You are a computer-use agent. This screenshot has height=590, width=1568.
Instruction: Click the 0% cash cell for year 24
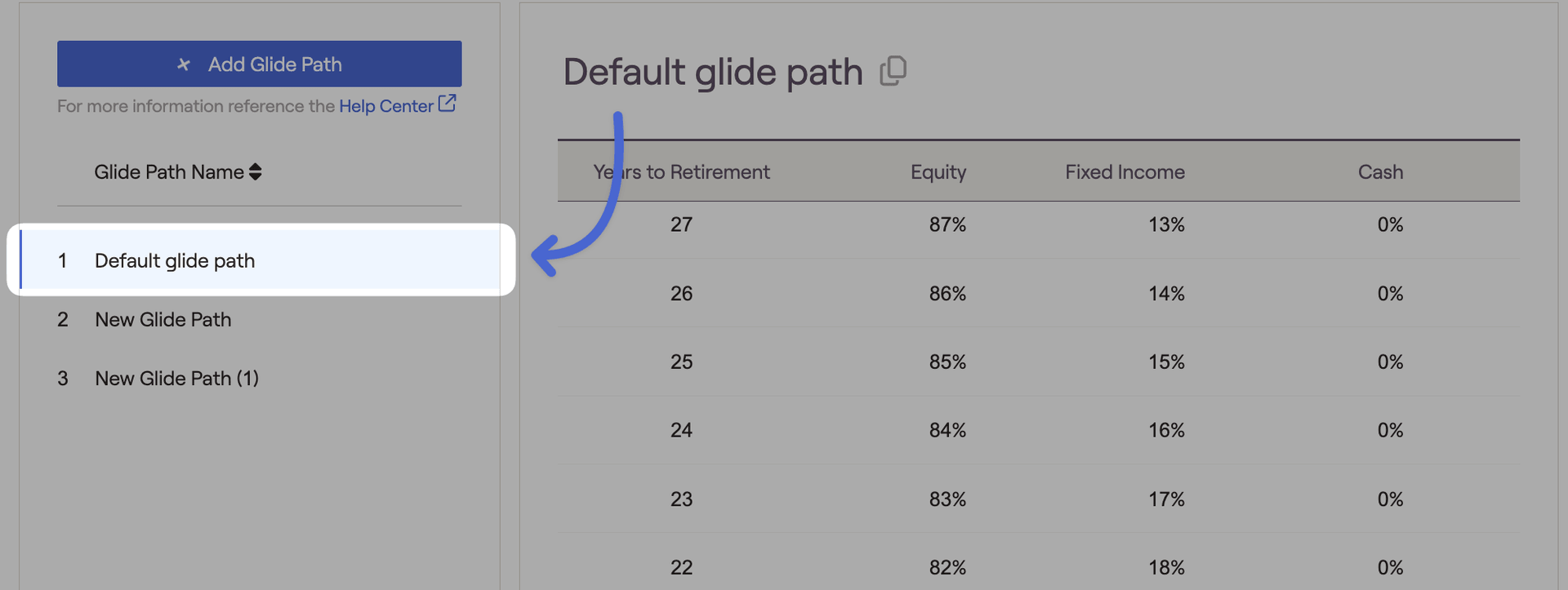click(x=1390, y=430)
